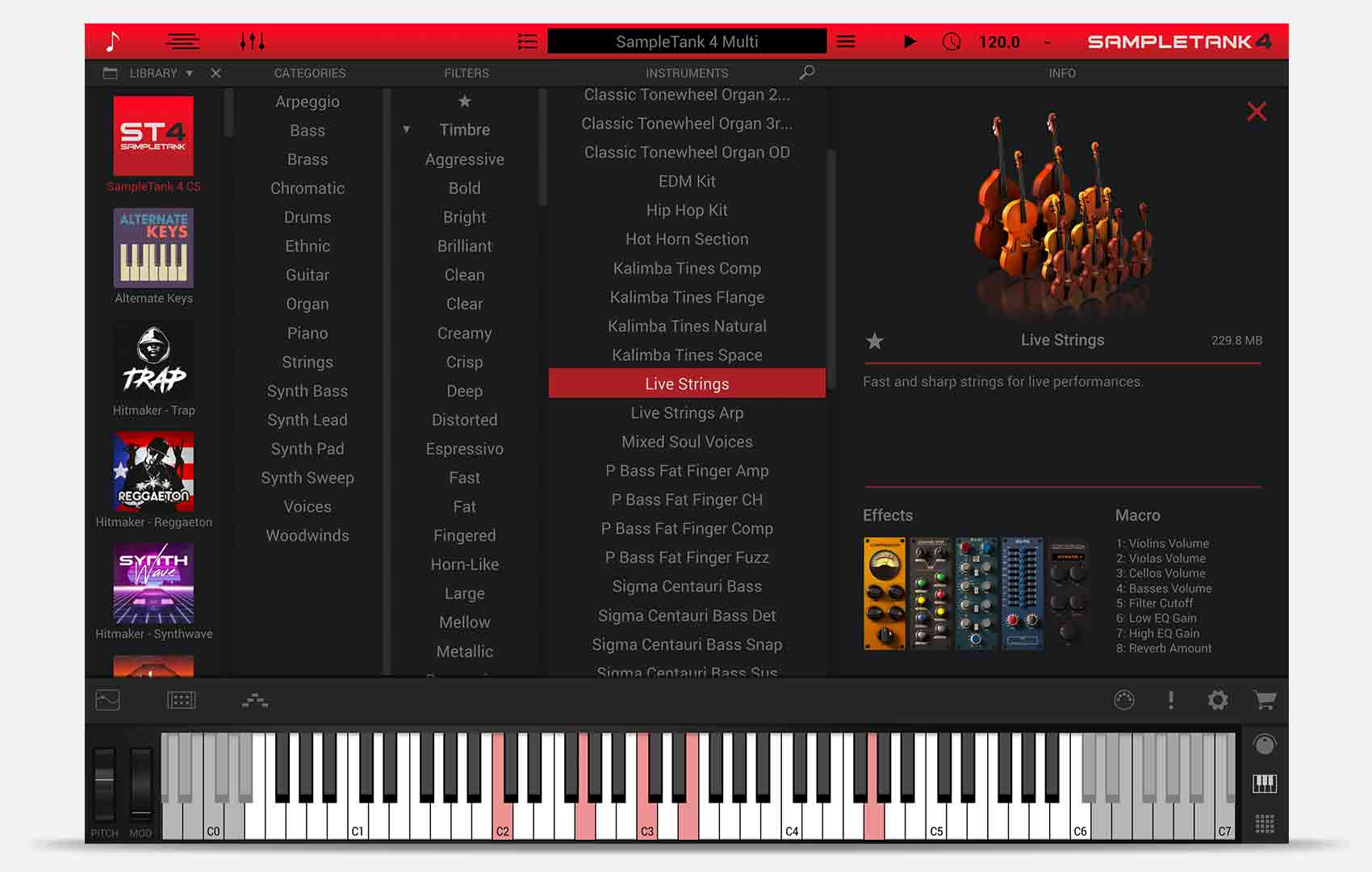Open the hamburger menu beside multi name

tap(846, 41)
